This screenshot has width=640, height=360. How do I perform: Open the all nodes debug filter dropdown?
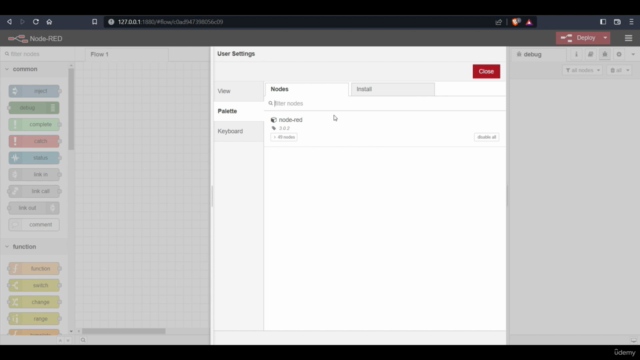coord(582,70)
